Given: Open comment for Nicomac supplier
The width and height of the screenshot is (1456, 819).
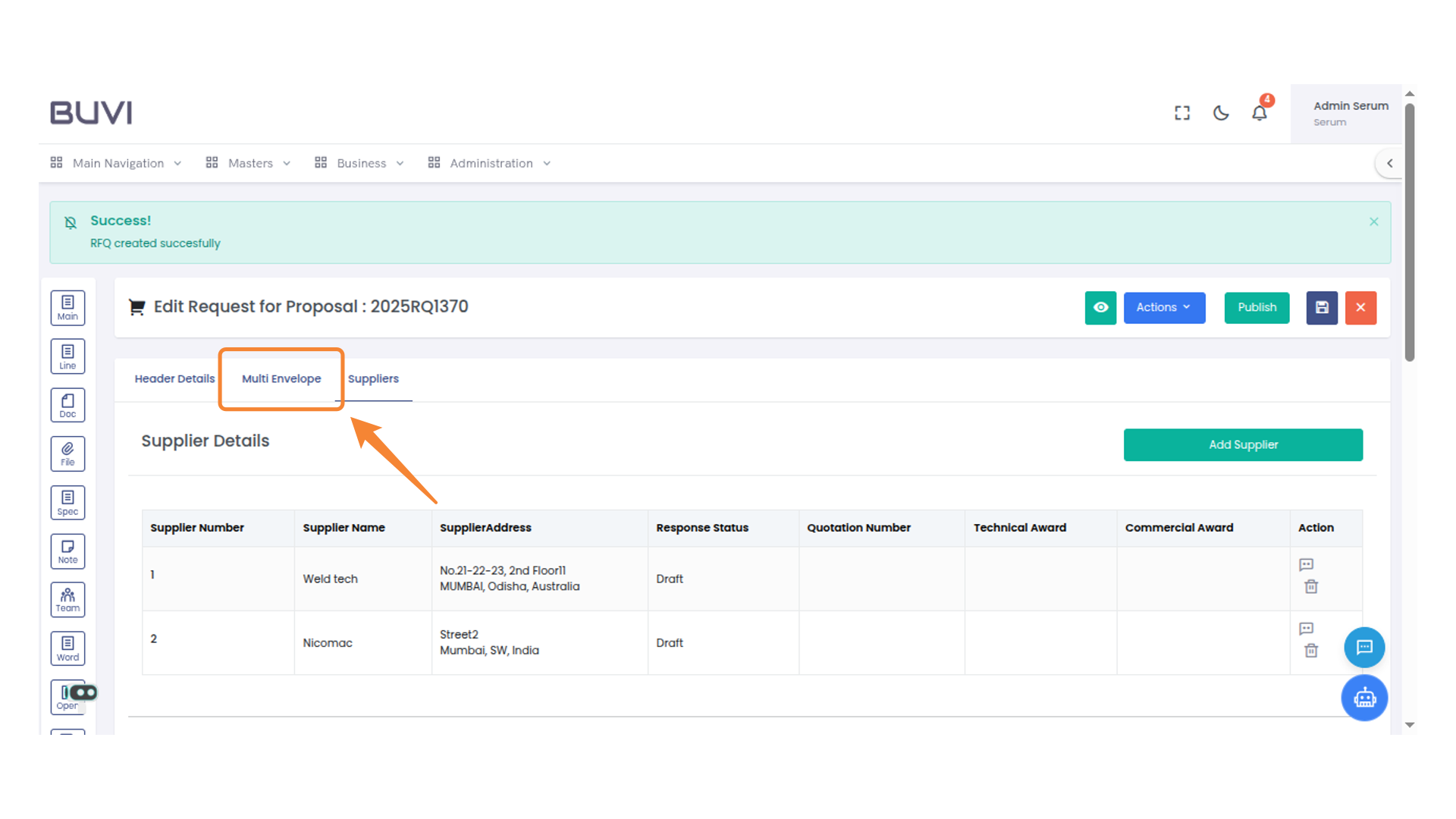Looking at the screenshot, I should (1306, 629).
